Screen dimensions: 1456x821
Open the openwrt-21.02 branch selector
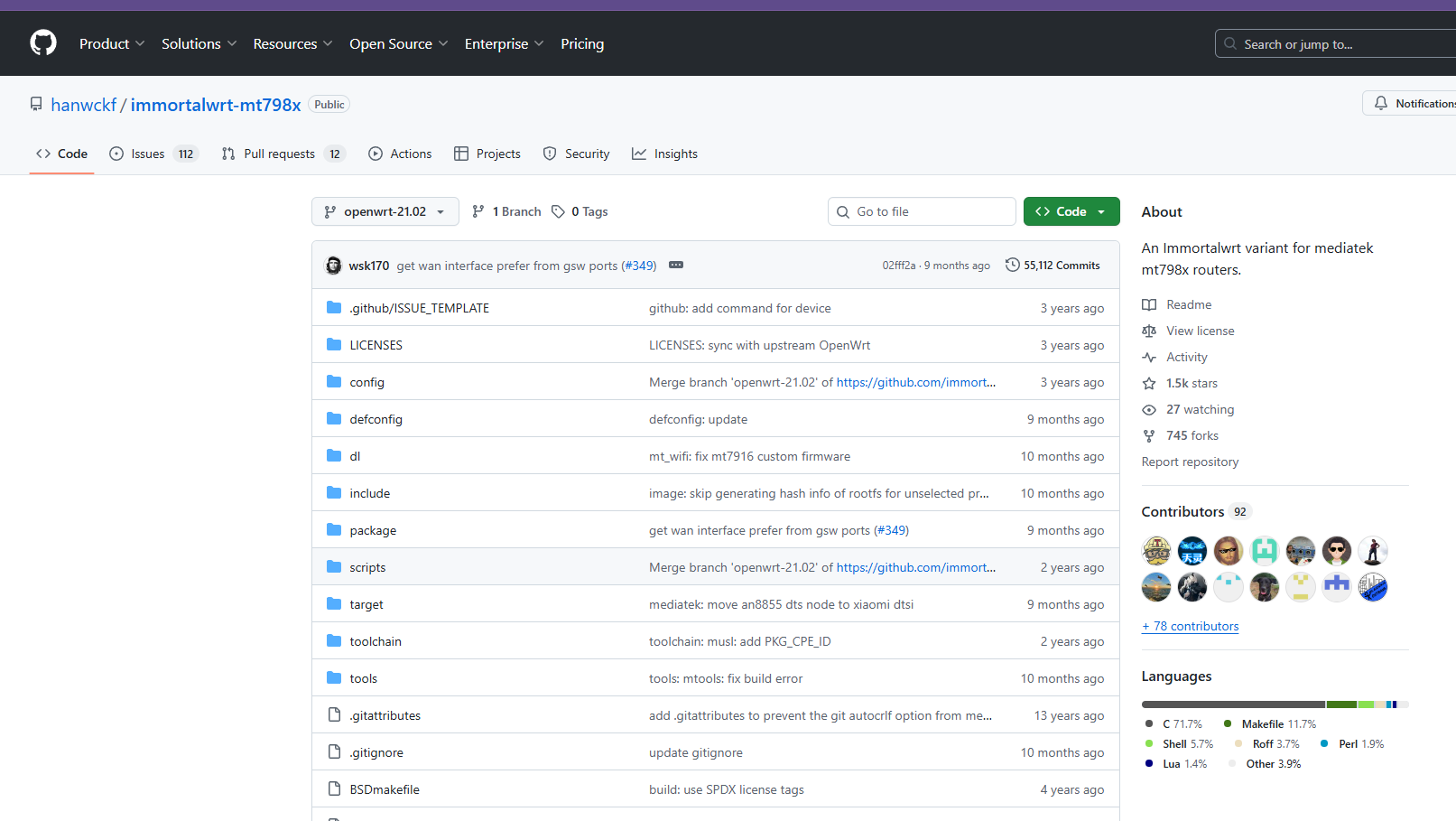(385, 211)
